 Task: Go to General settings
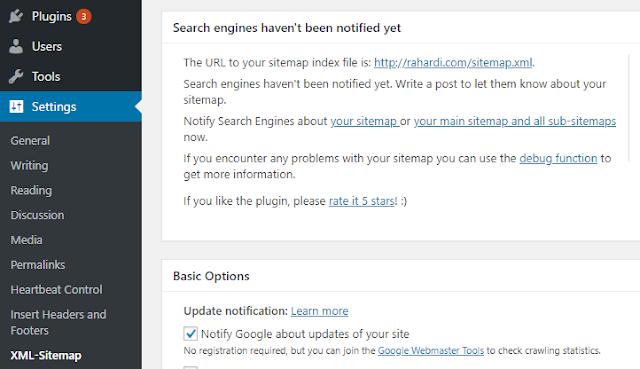coord(30,140)
